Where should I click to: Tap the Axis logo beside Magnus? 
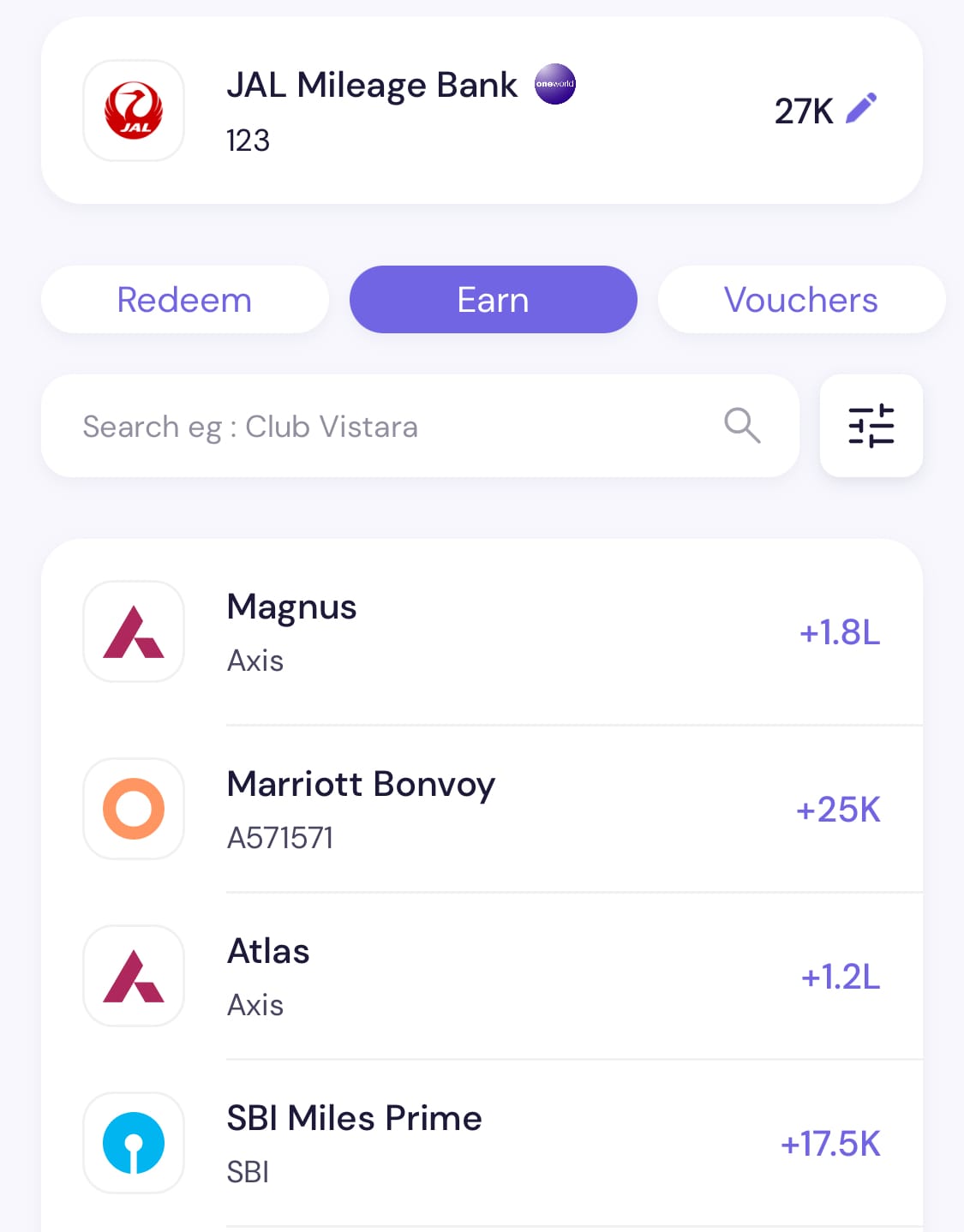pos(134,632)
